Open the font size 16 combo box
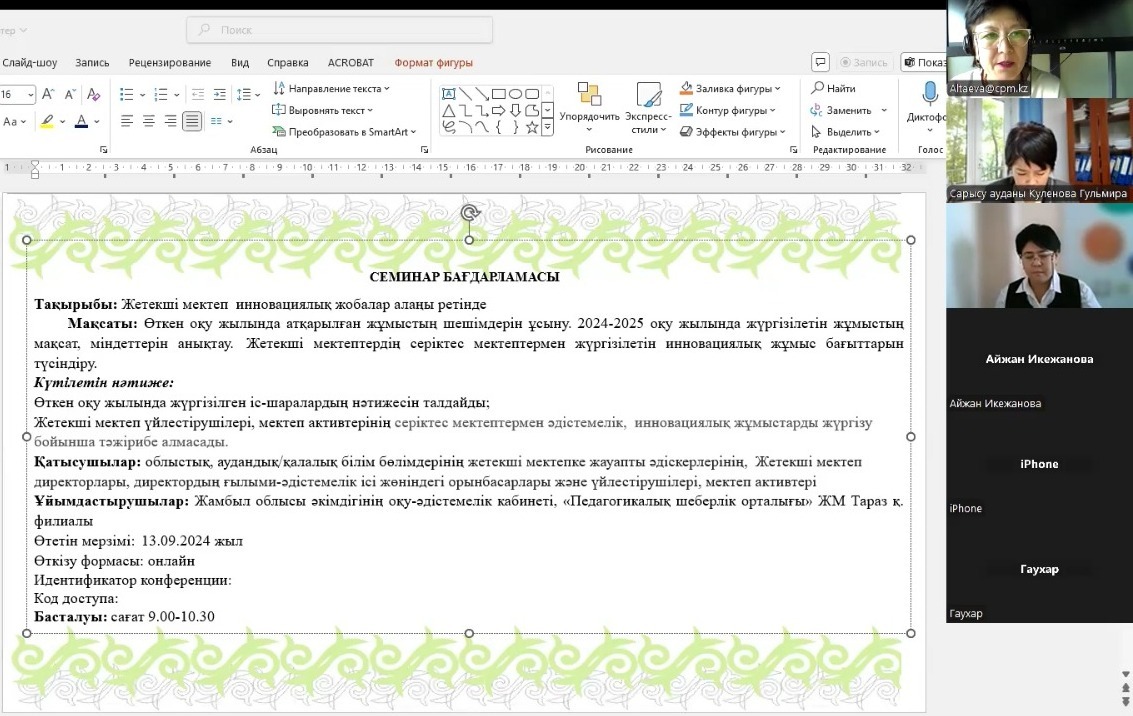The width and height of the screenshot is (1133, 716). (x=17, y=94)
